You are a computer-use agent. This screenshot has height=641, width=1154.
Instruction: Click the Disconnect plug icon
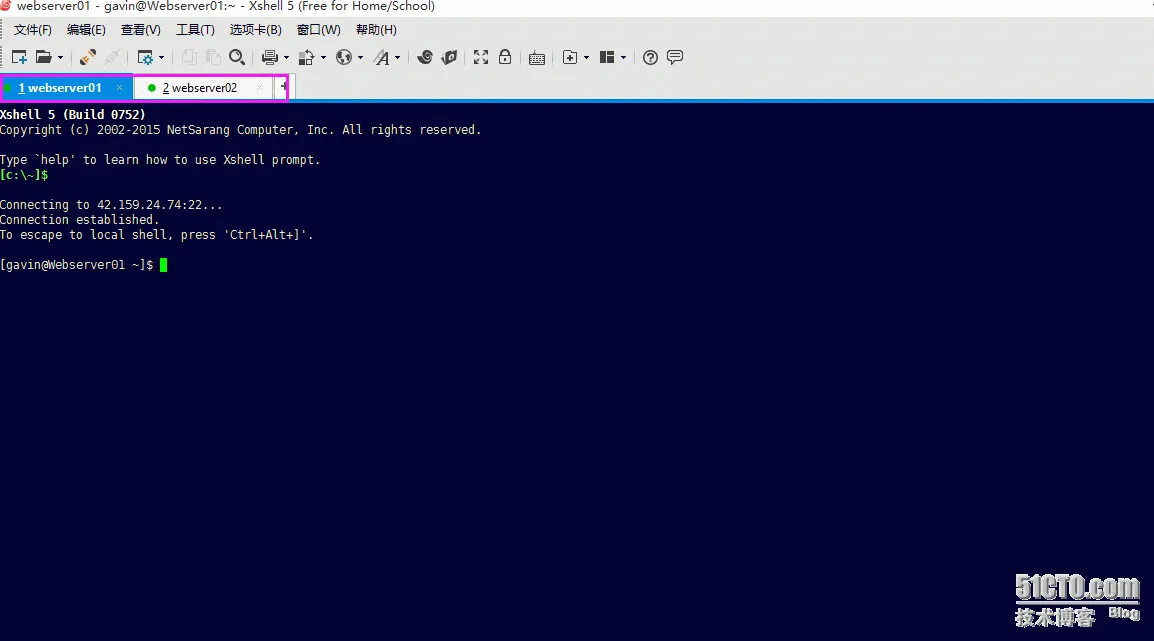(112, 57)
